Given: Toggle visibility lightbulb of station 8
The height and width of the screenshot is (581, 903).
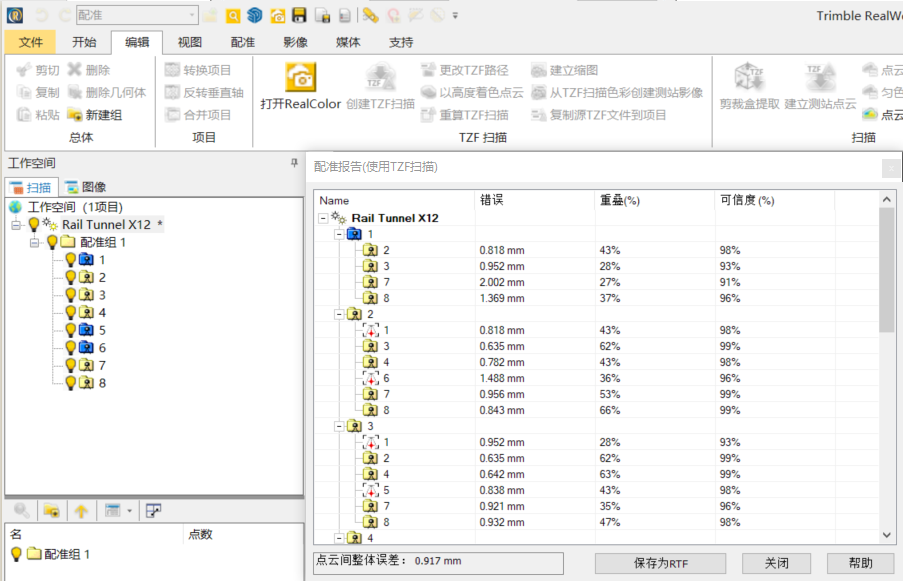Looking at the screenshot, I should point(70,383).
